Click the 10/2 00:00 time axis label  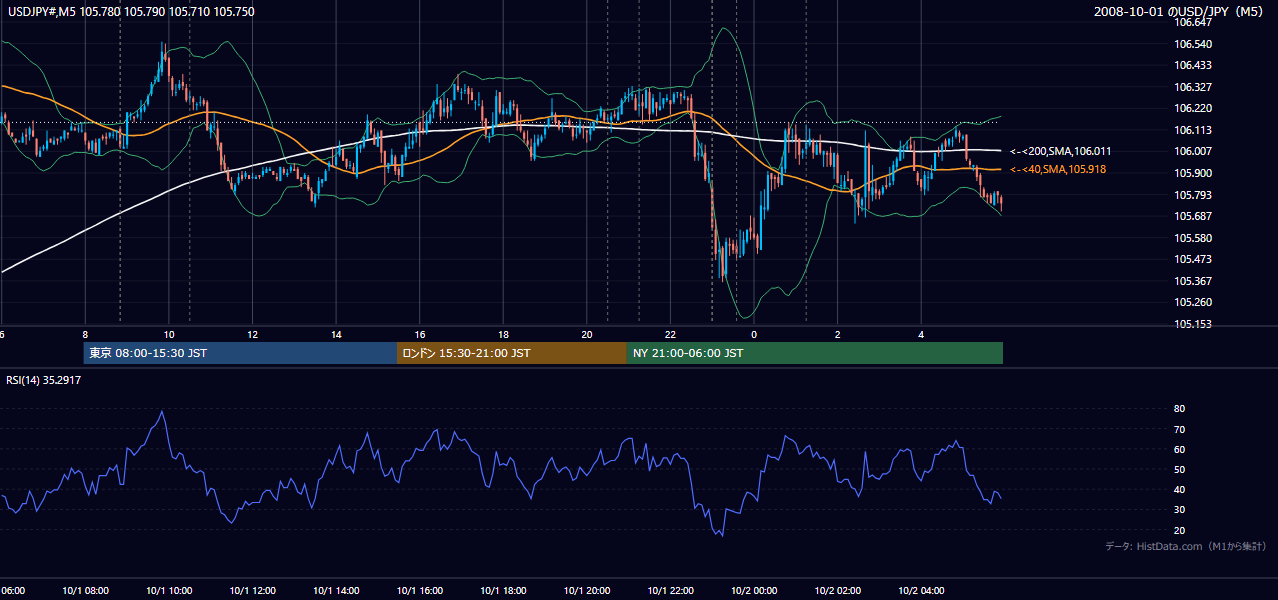[x=754, y=590]
